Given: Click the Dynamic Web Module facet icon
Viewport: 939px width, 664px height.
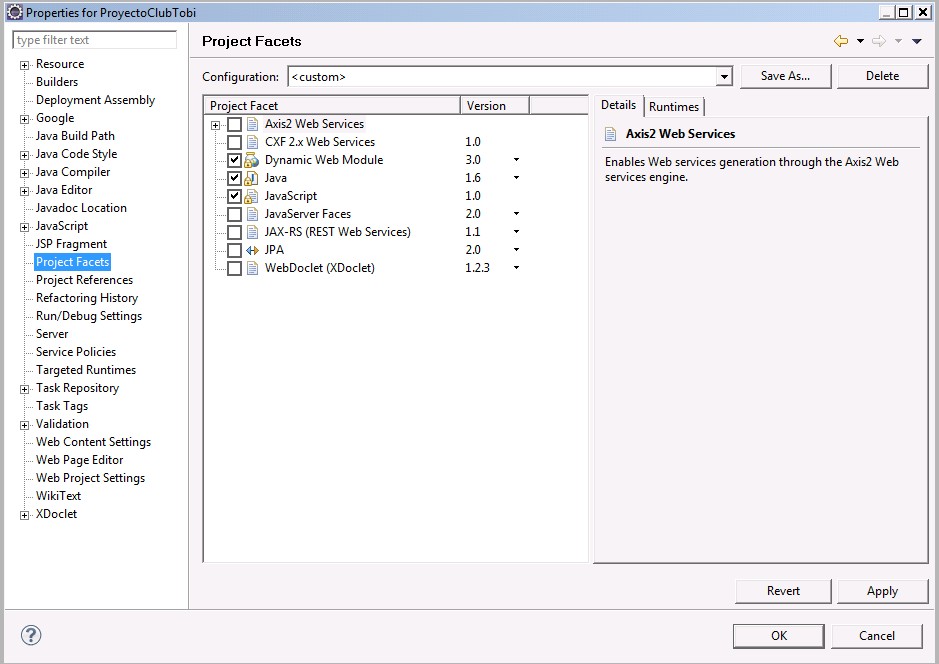Looking at the screenshot, I should tap(252, 160).
